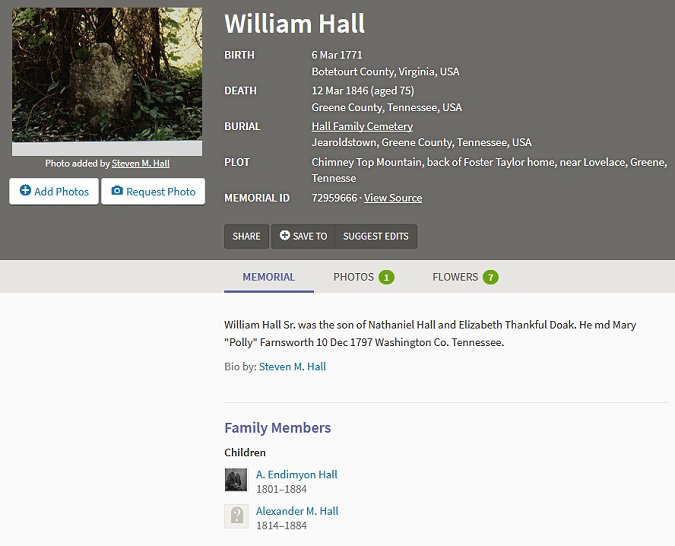Image resolution: width=675 pixels, height=546 pixels.
Task: Click the View Source link
Action: coord(393,198)
